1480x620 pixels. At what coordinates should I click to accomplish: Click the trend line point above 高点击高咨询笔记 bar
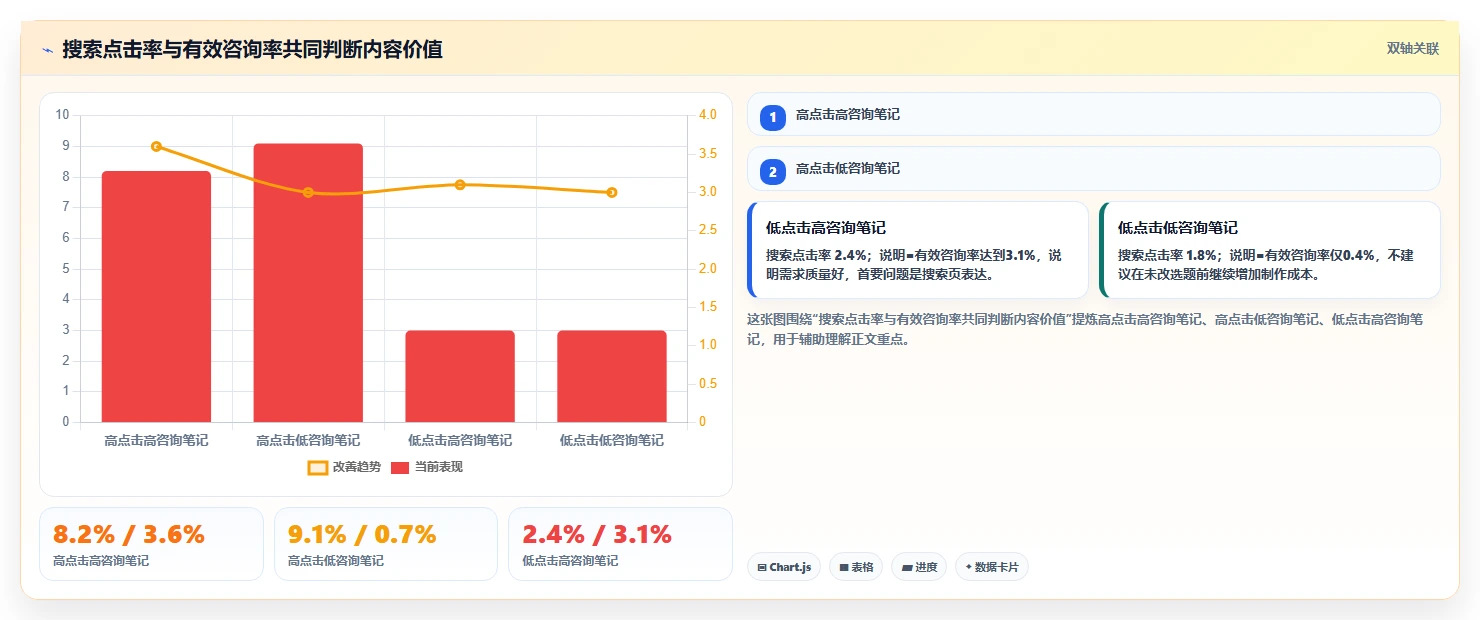[156, 146]
